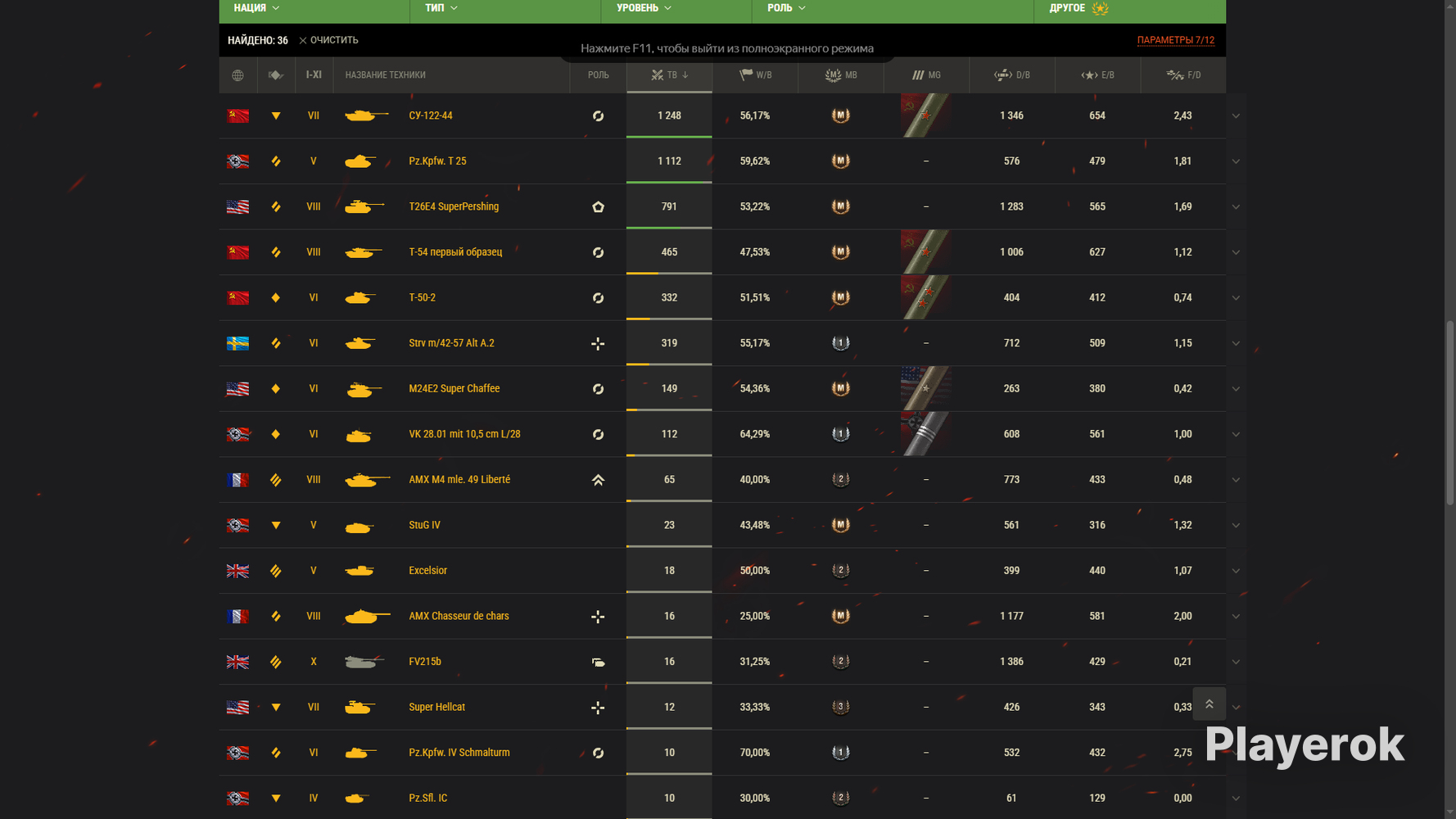Expand the StuG IV row details
This screenshot has width=1456, height=819.
[x=1236, y=526]
